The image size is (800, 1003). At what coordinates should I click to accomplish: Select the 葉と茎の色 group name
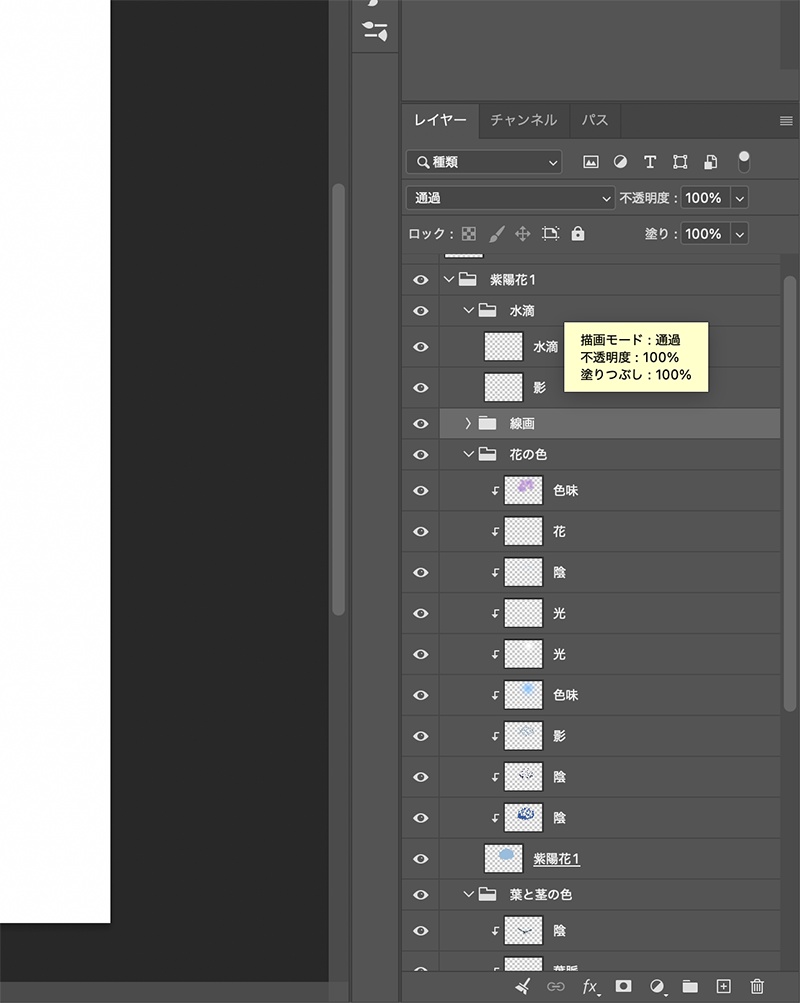540,894
